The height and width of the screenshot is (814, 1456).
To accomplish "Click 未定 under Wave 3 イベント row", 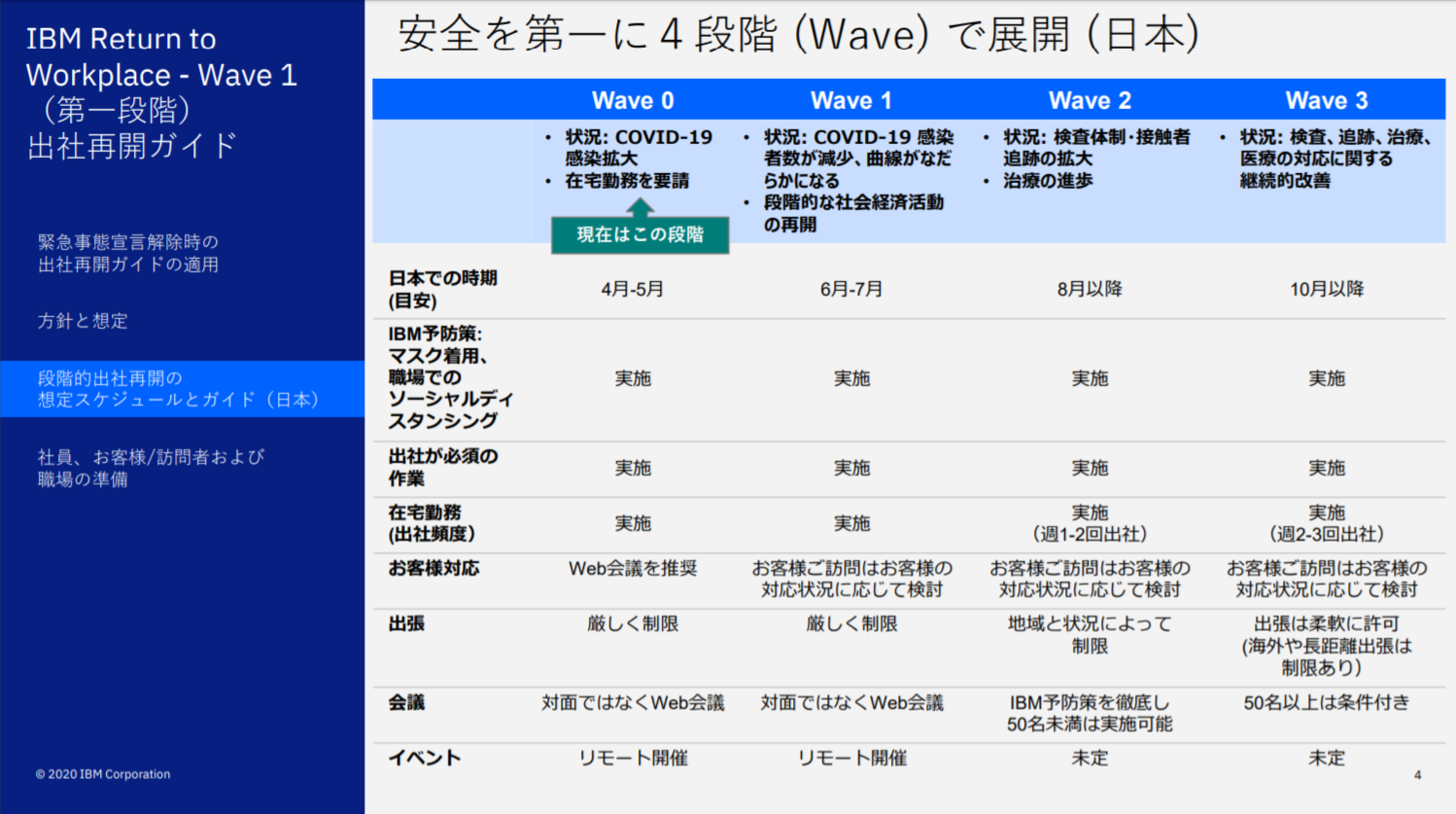I will [1326, 758].
